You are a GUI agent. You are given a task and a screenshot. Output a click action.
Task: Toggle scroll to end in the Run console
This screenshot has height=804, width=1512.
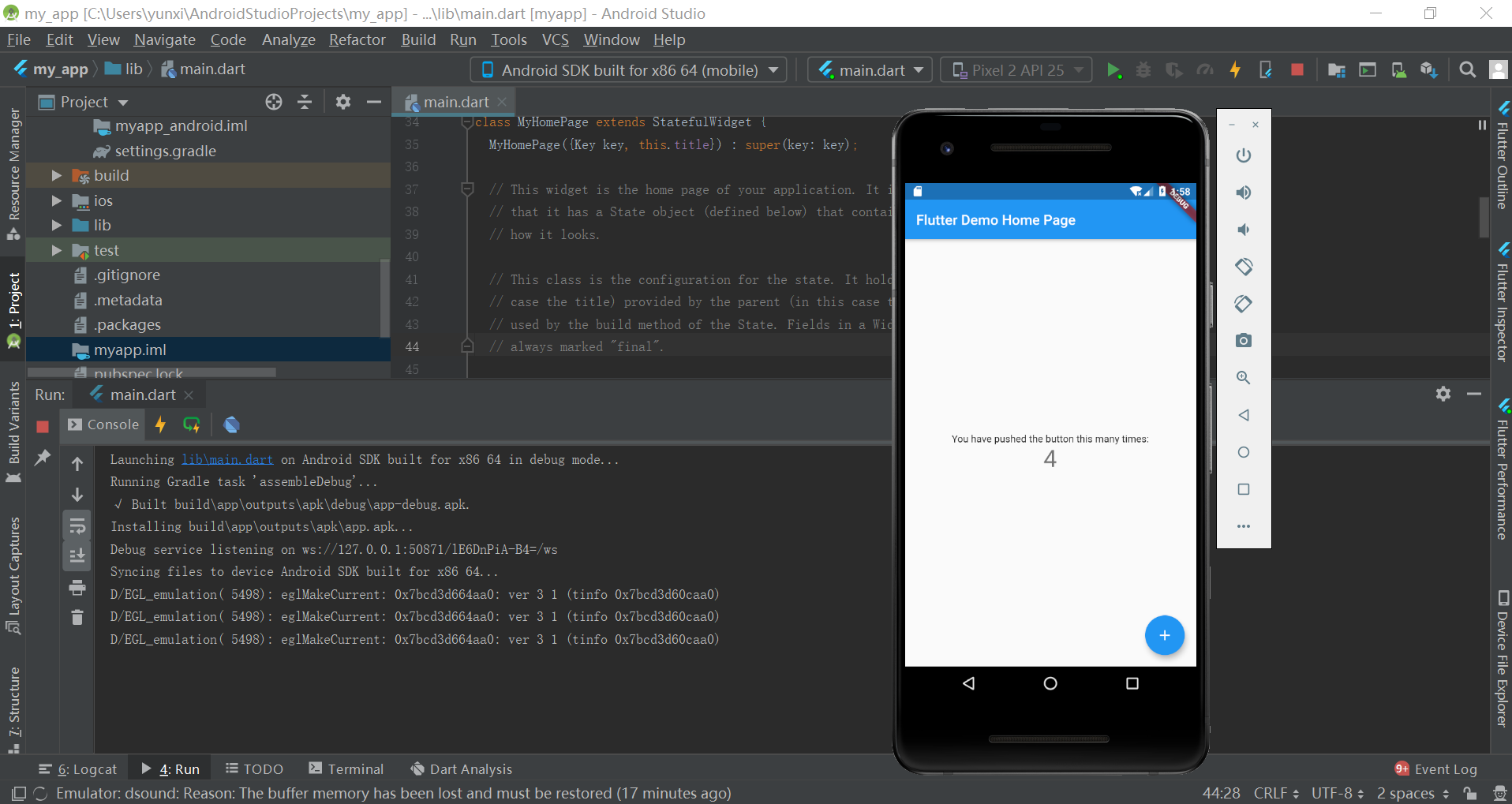[77, 556]
